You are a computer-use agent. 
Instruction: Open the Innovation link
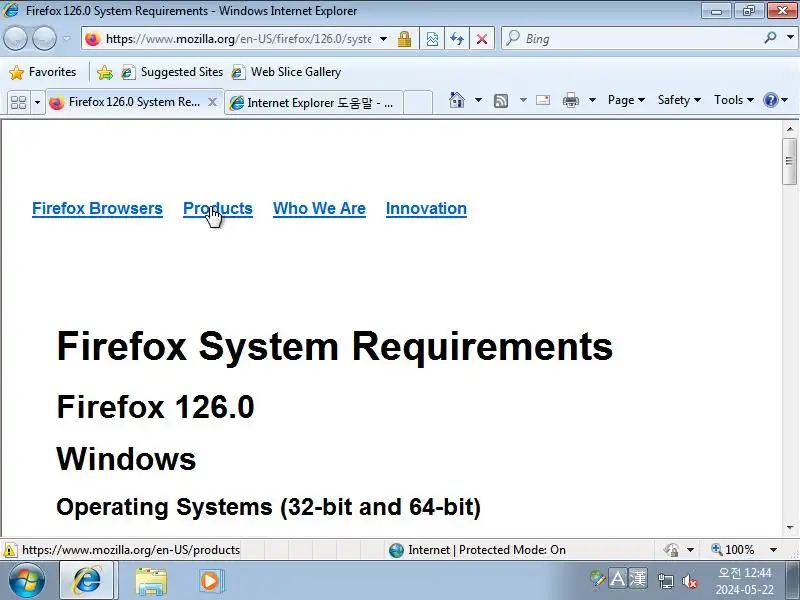426,209
